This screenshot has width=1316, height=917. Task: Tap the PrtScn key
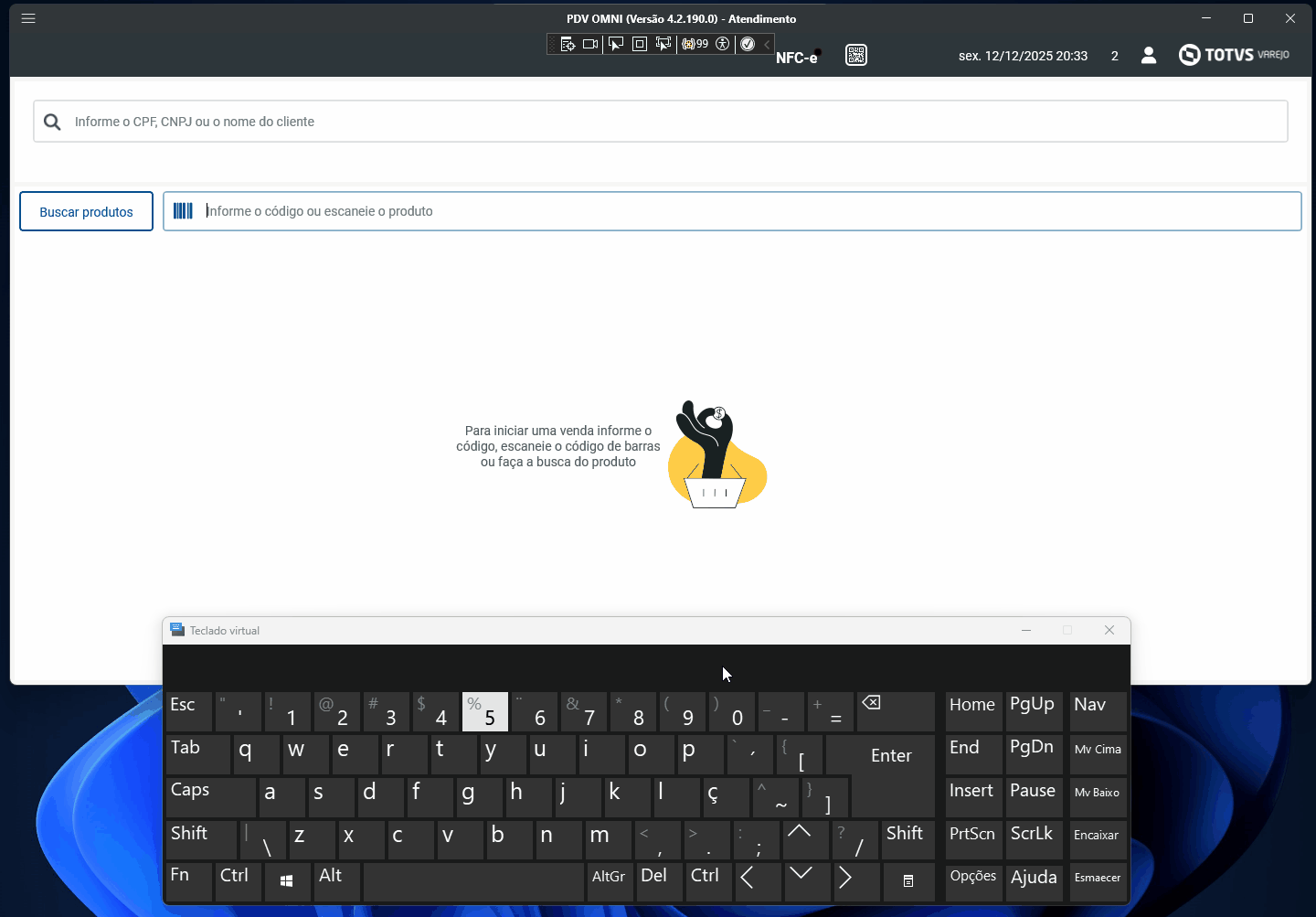click(x=973, y=840)
